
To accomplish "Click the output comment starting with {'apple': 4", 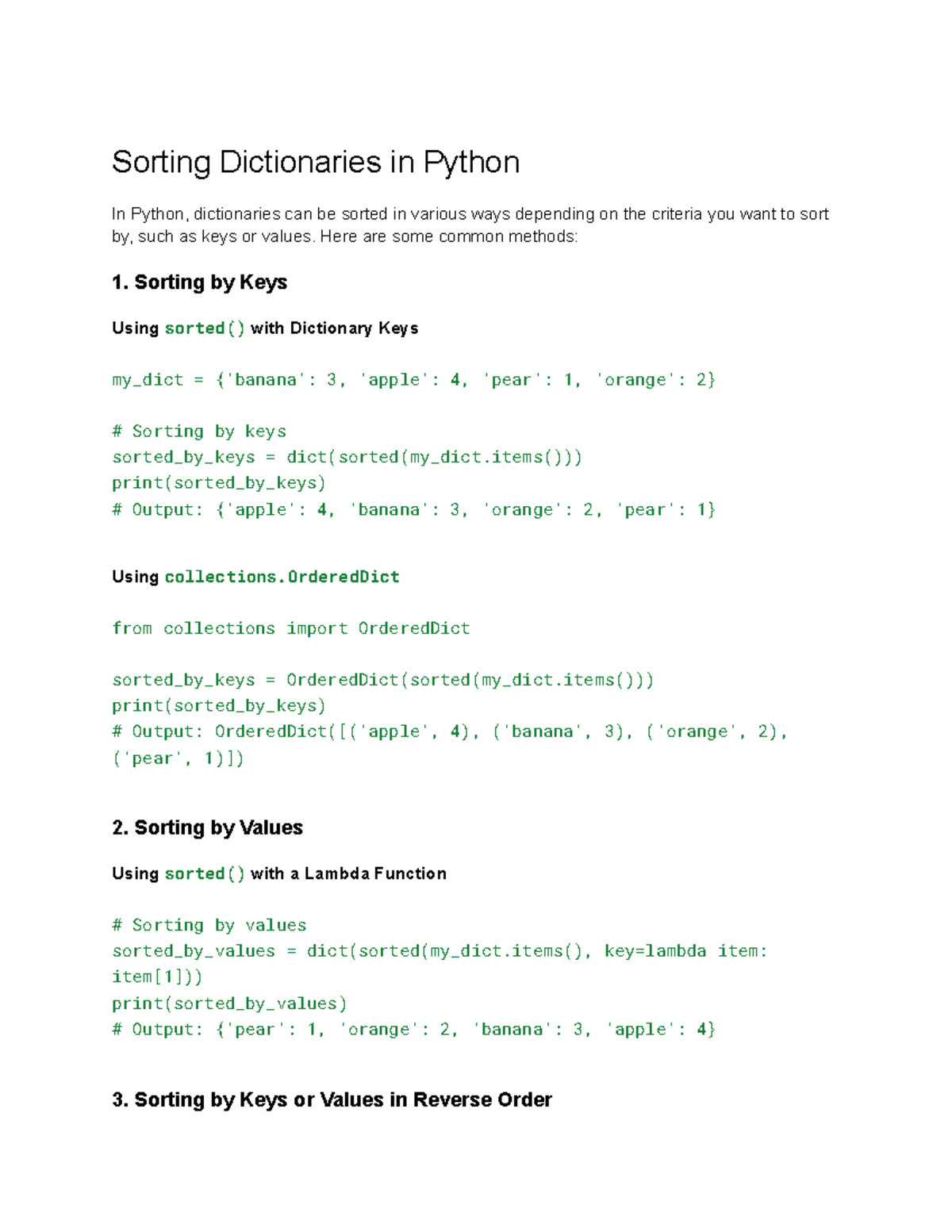I will click(413, 509).
